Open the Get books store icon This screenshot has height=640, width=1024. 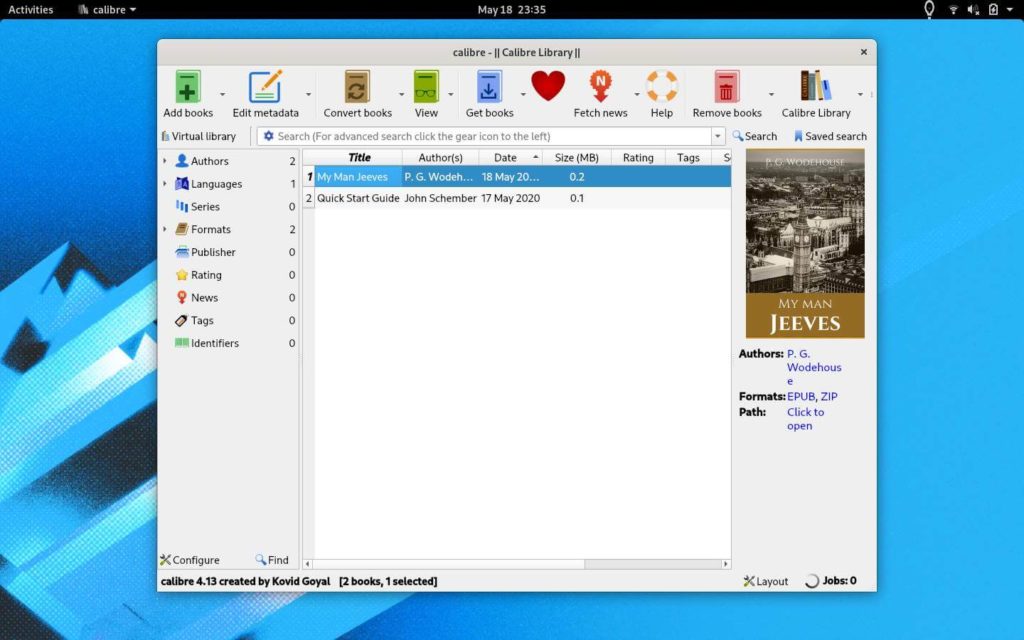coord(489,88)
